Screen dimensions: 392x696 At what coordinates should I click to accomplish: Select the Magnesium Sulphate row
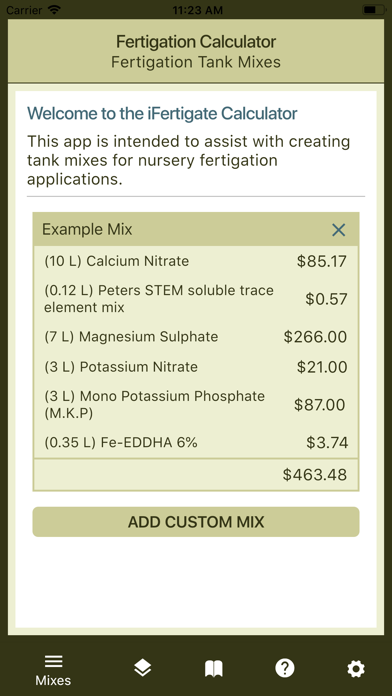coord(196,336)
